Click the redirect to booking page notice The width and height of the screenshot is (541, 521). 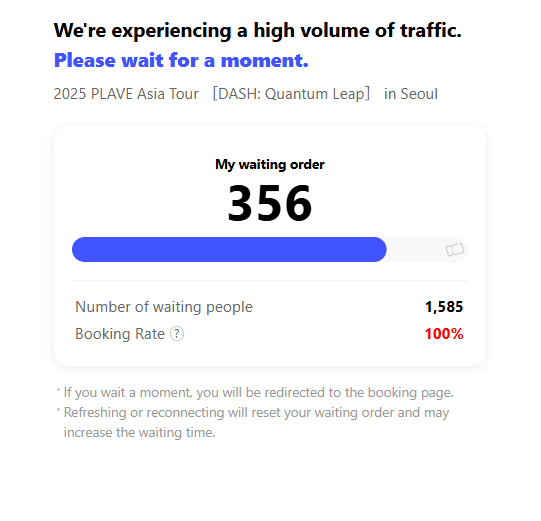point(258,393)
